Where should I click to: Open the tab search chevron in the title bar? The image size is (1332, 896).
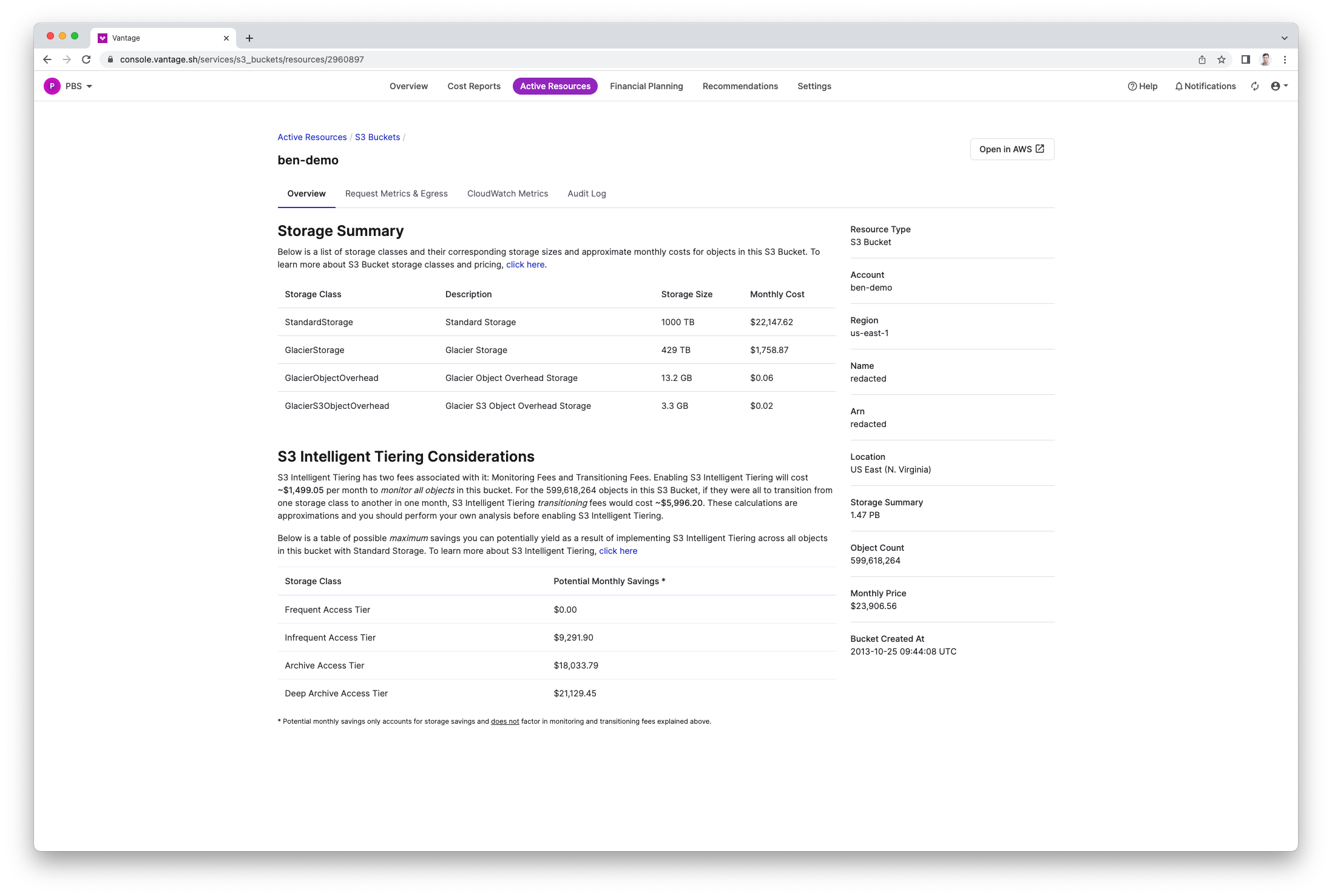(1283, 37)
